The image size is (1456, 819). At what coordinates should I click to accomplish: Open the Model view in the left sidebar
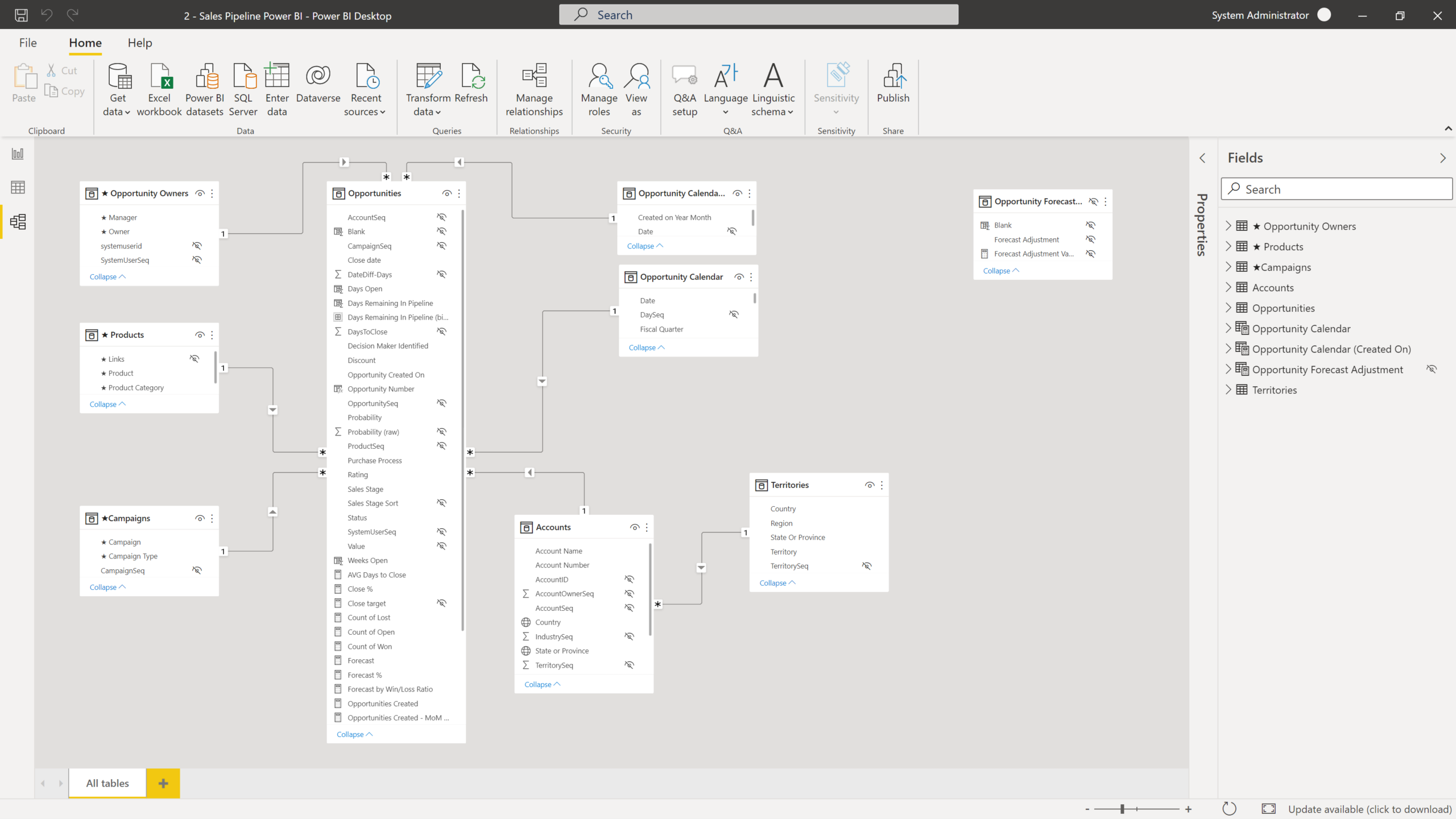coord(18,222)
